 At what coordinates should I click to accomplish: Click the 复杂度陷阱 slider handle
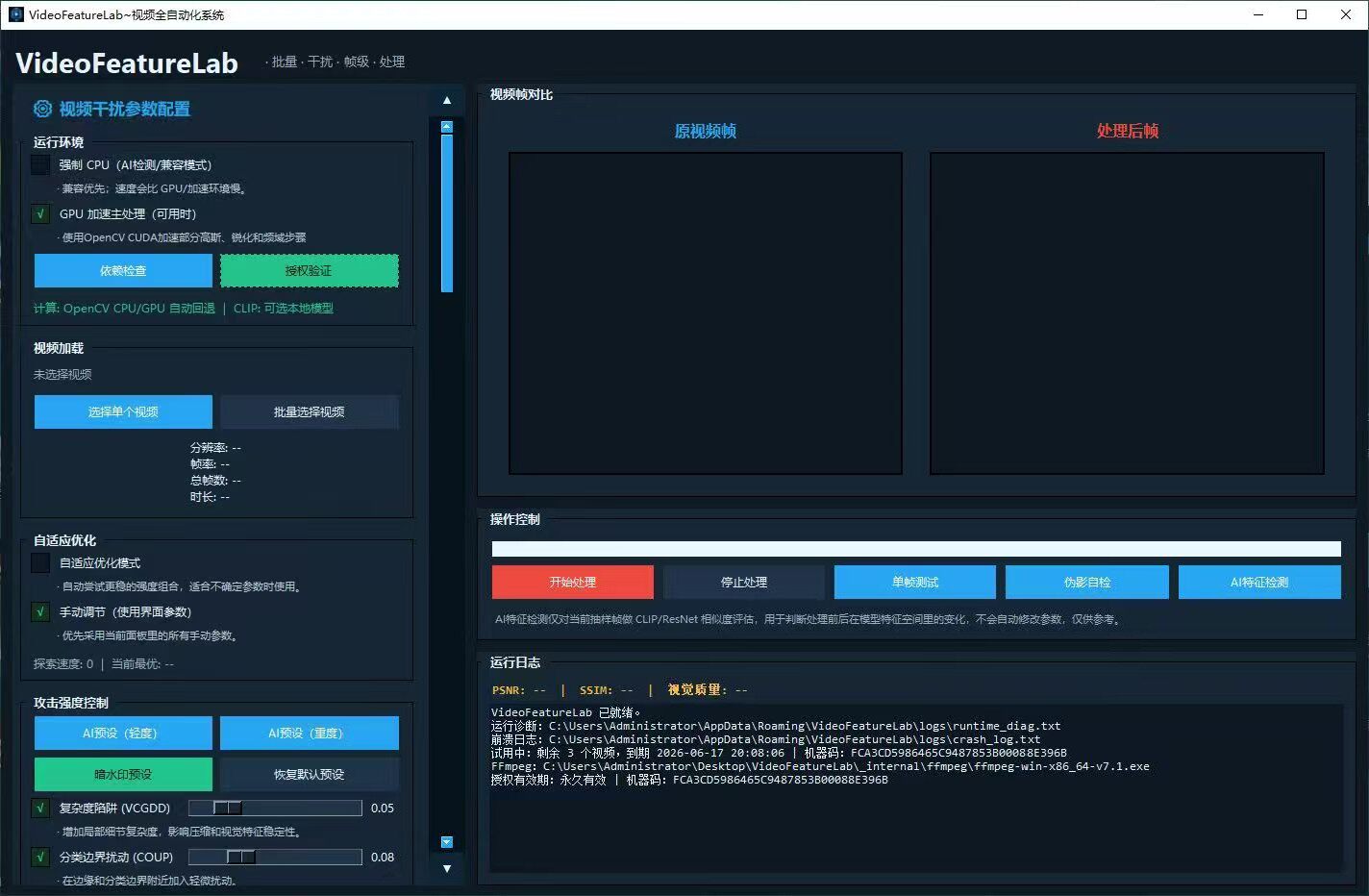(x=228, y=808)
